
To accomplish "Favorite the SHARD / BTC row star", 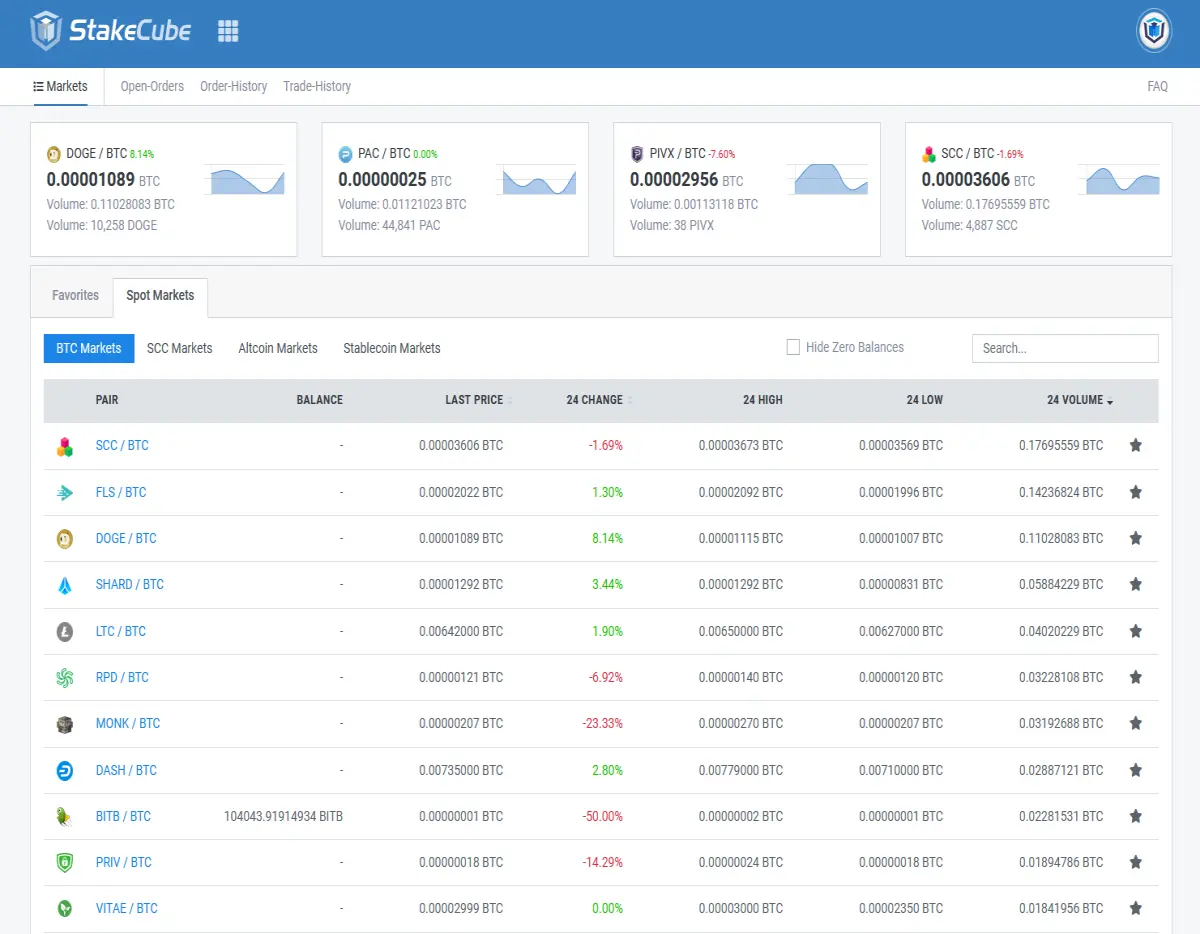I will point(1136,584).
